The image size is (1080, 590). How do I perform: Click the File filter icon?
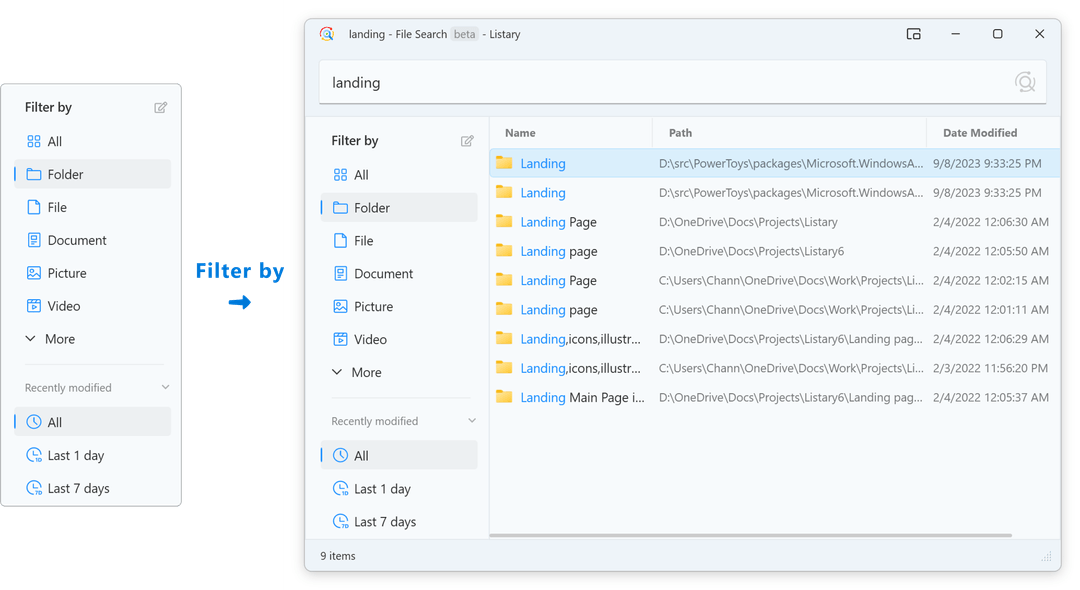point(343,240)
